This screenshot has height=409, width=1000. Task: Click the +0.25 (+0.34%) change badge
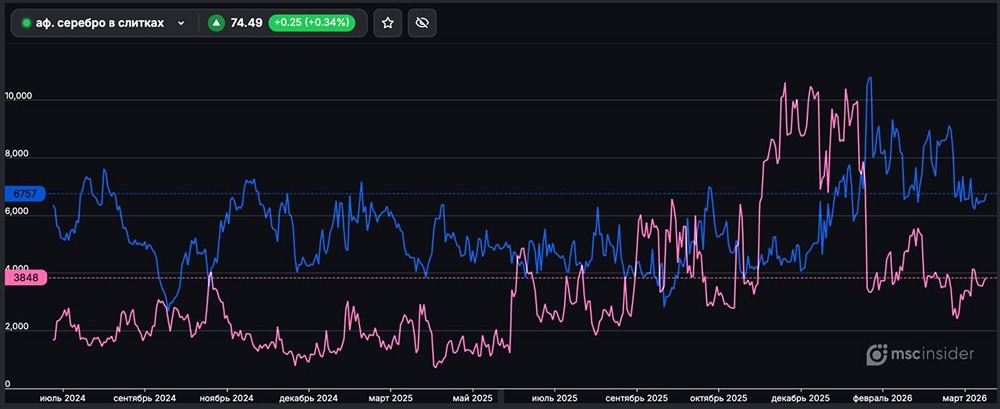click(310, 22)
